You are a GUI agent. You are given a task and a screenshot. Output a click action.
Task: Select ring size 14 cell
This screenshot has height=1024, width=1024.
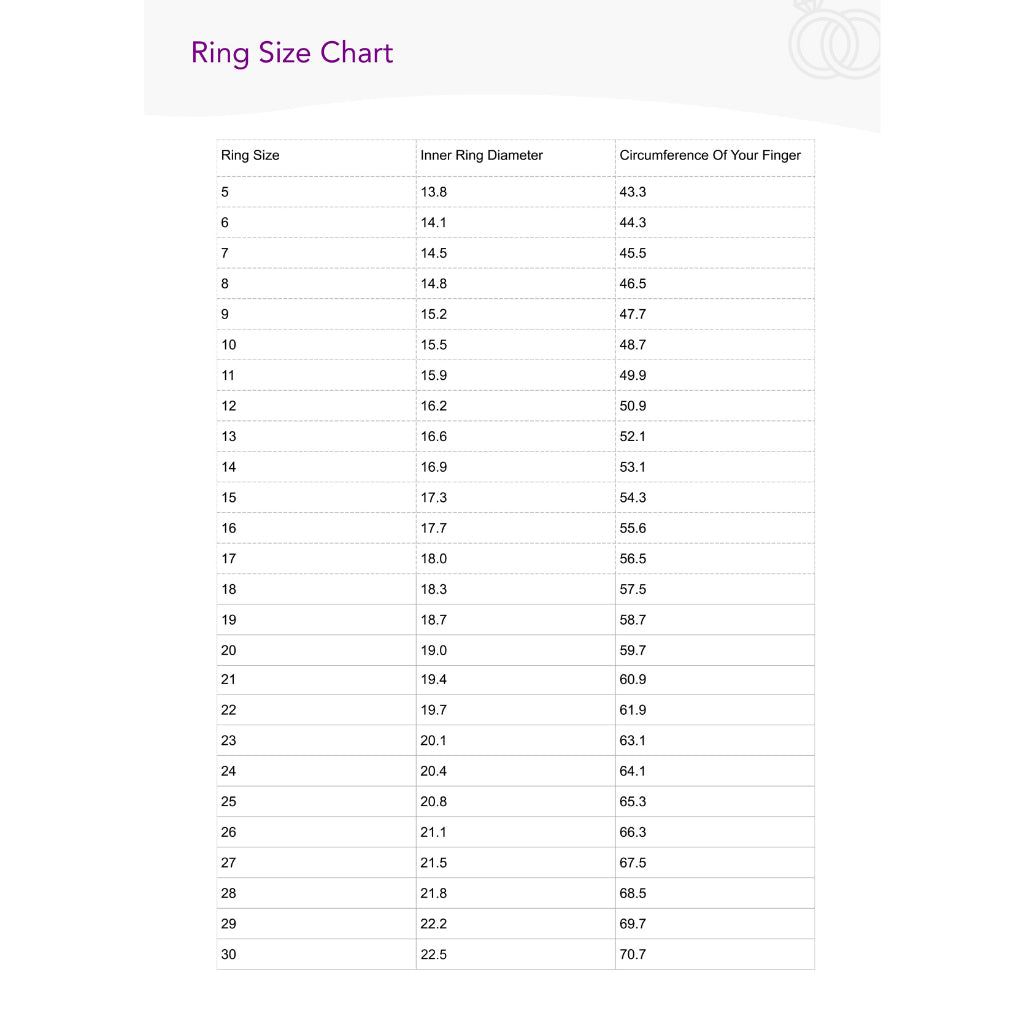pyautogui.click(x=229, y=467)
